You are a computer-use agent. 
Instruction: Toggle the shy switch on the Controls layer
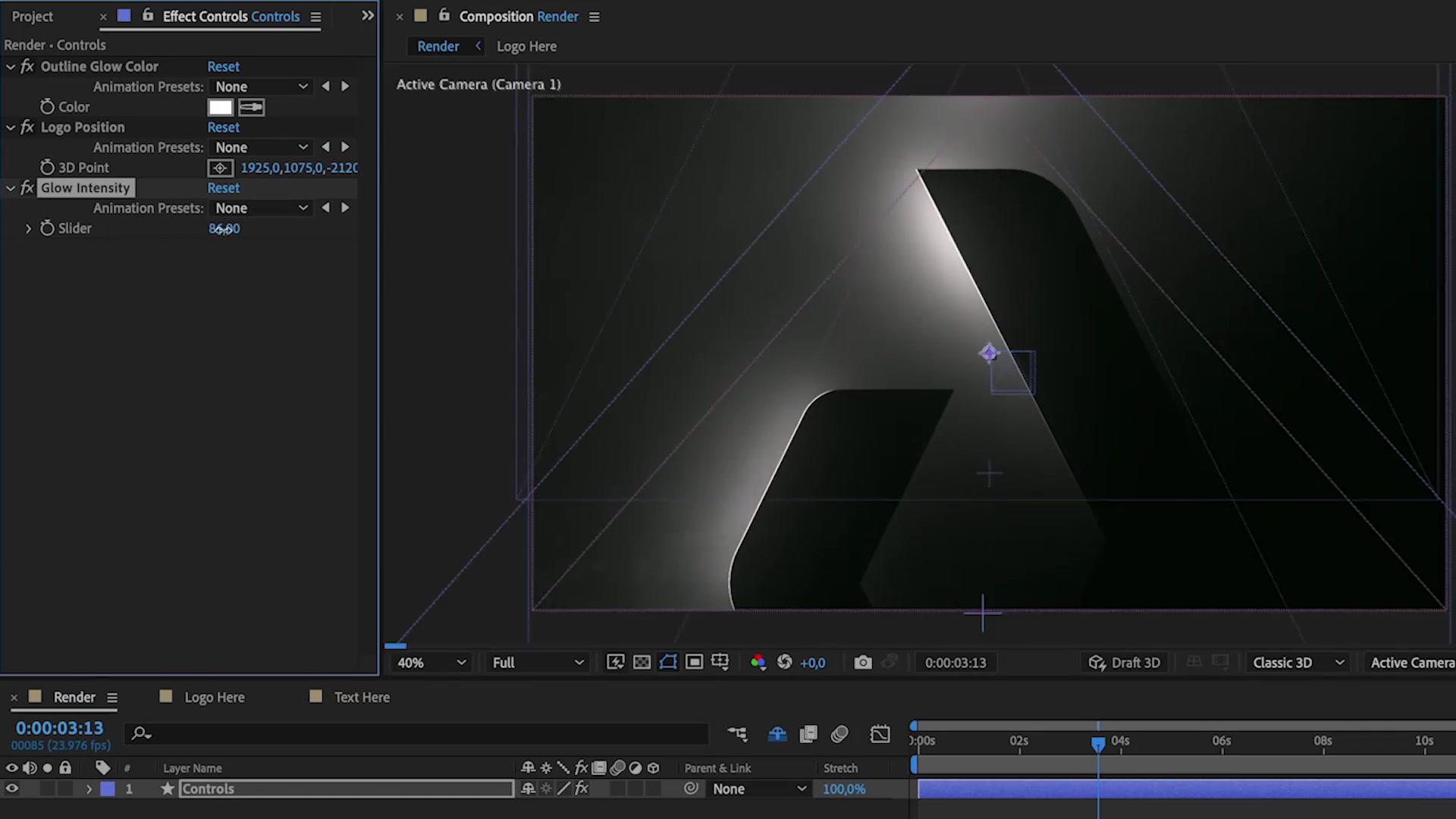tap(528, 789)
